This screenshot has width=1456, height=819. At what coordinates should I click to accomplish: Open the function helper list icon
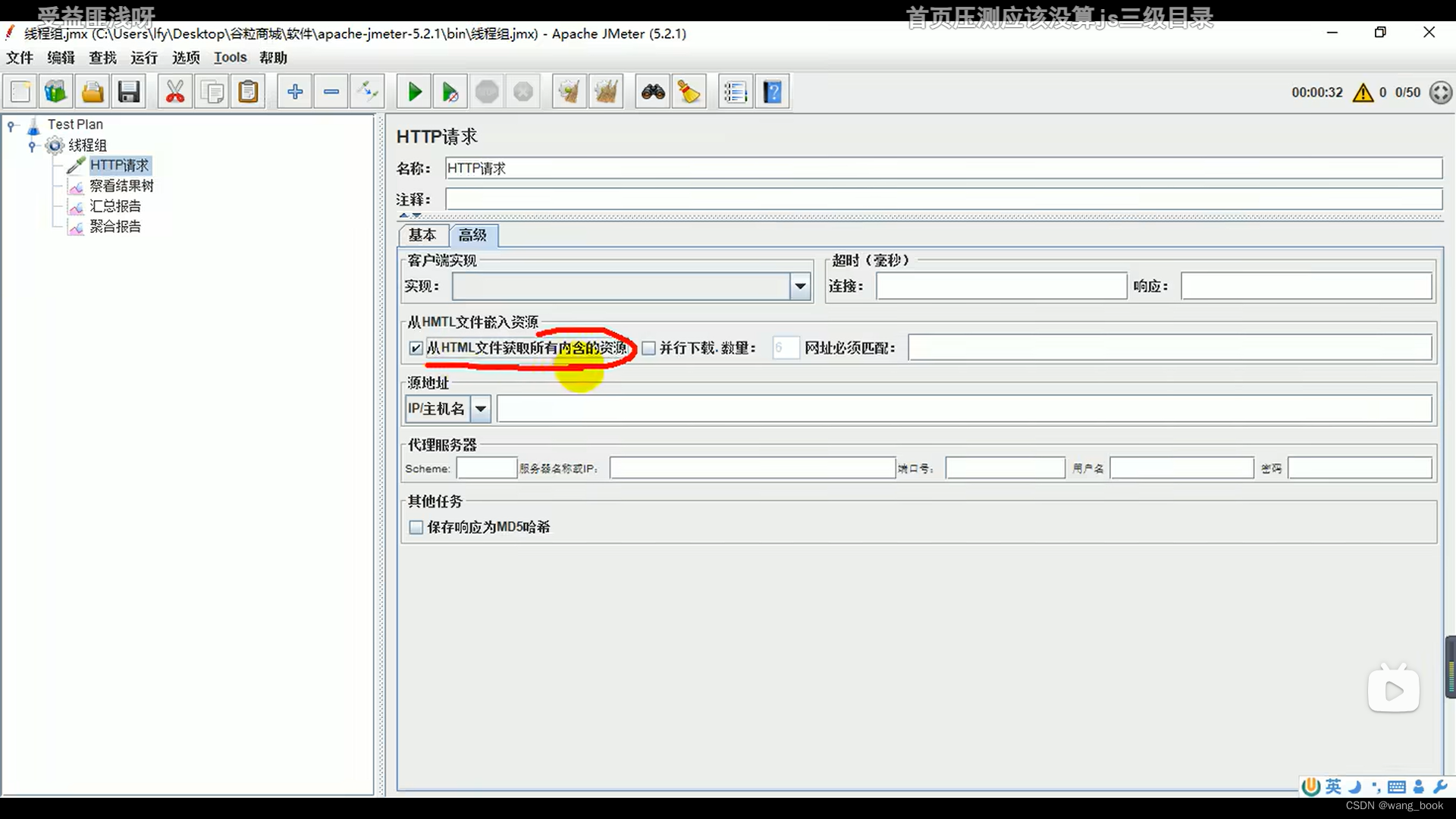pyautogui.click(x=736, y=92)
